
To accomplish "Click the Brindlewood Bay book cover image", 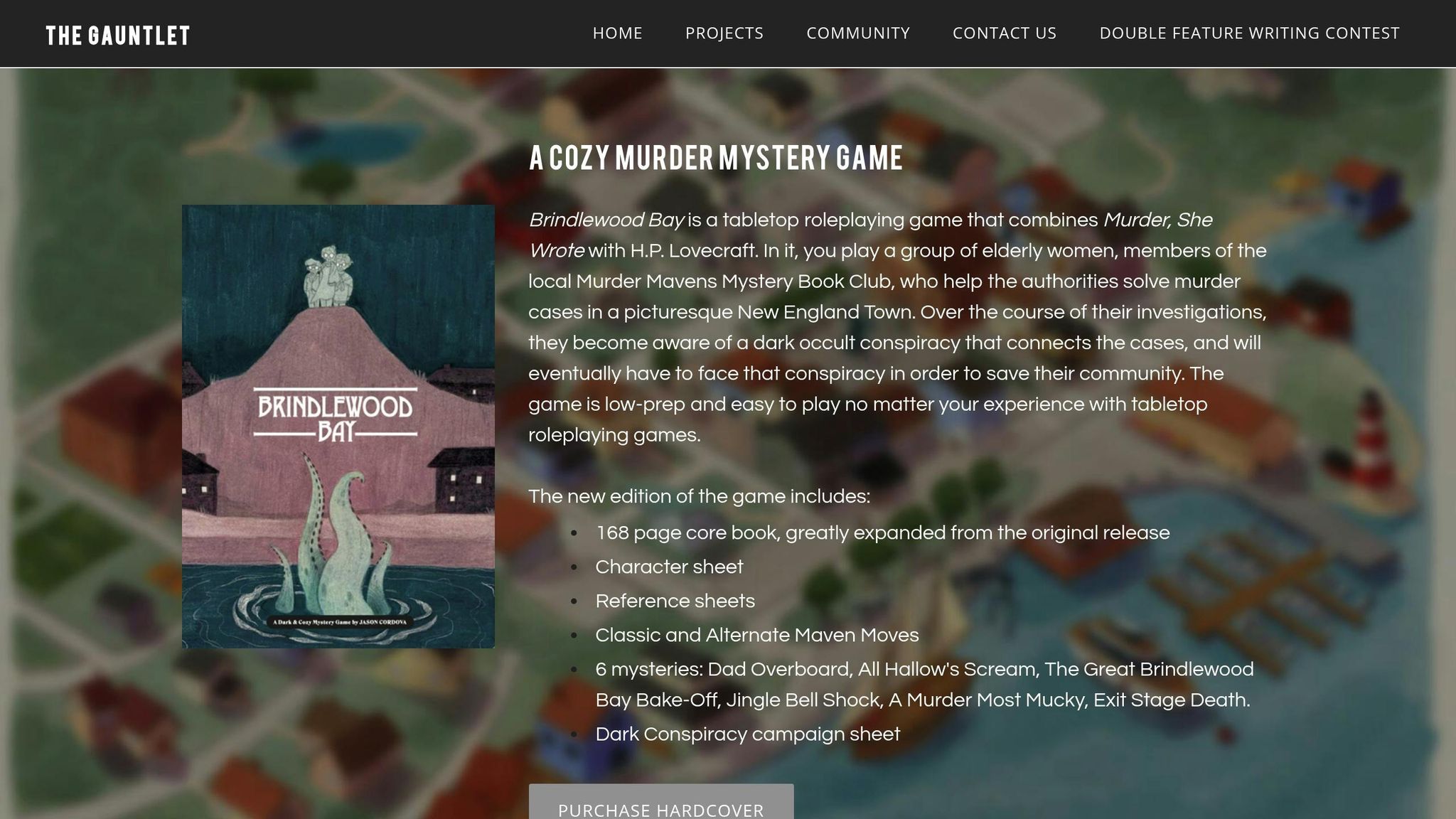I will tap(338, 427).
